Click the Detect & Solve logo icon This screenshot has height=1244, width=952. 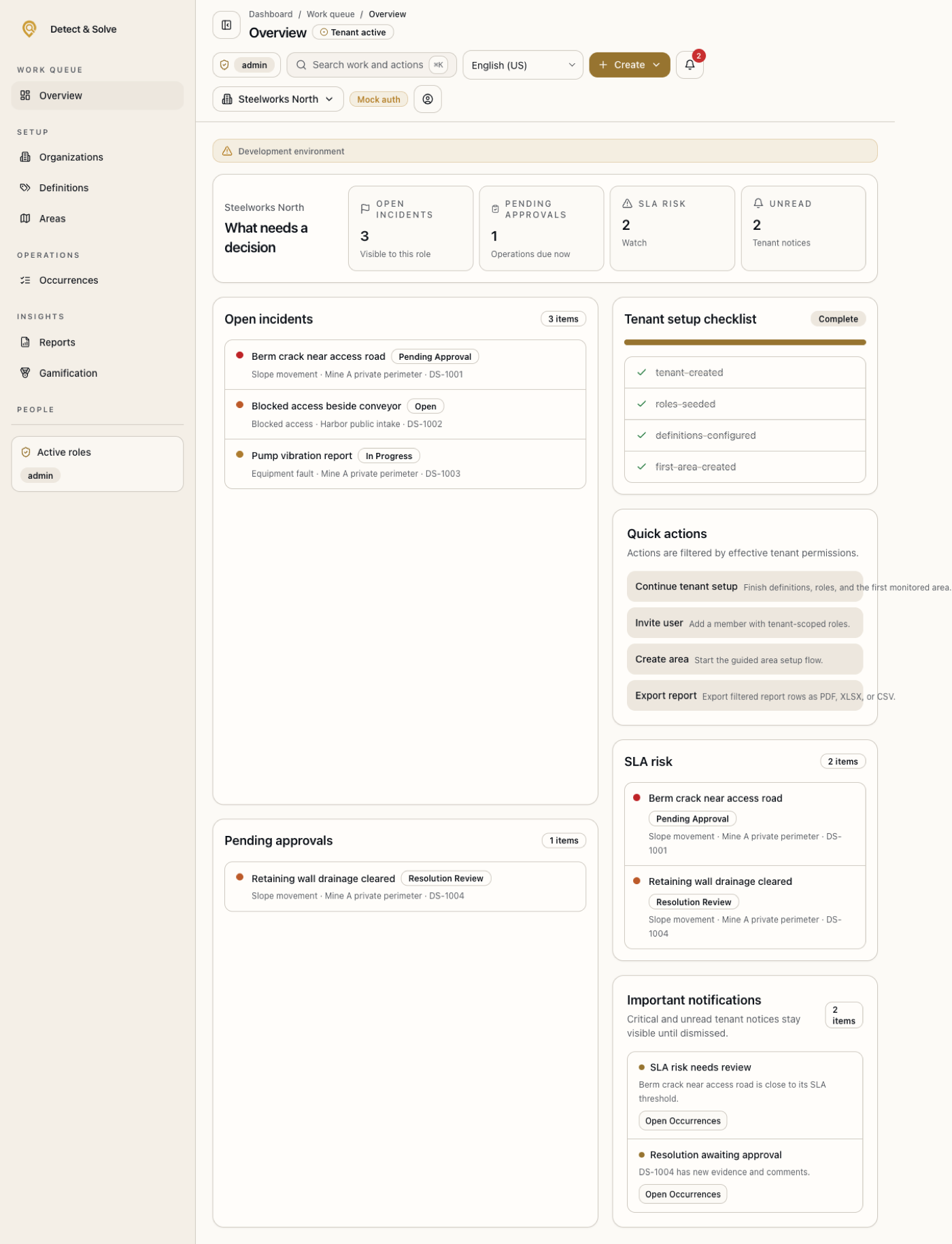pos(29,29)
